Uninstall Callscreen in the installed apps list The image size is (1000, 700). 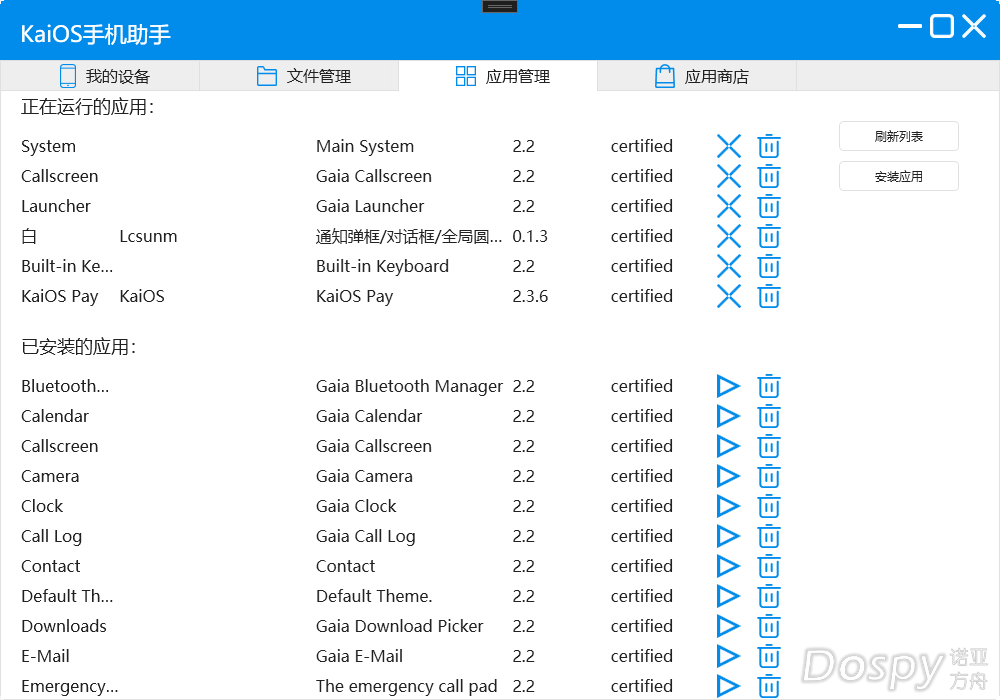pos(769,446)
